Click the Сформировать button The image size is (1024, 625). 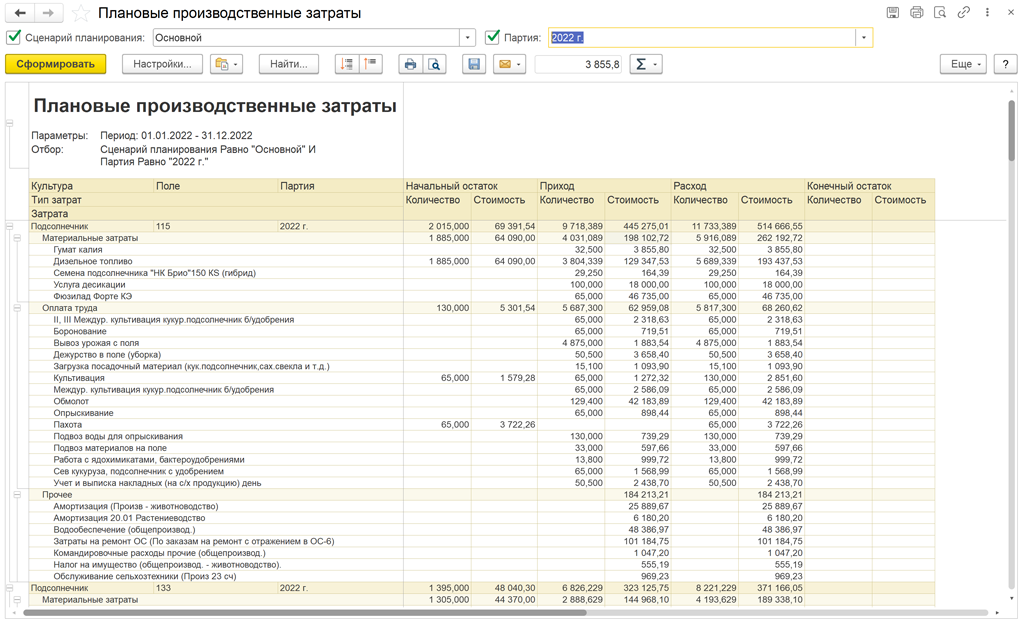point(55,64)
